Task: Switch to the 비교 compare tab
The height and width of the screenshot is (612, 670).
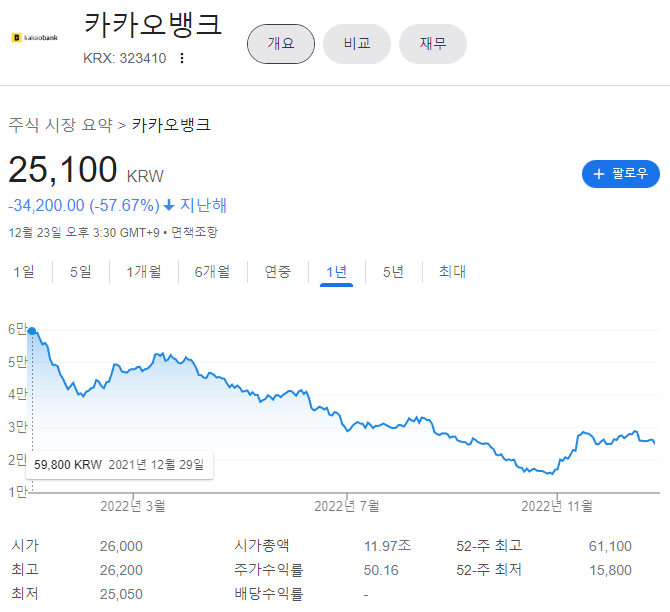Action: [357, 44]
